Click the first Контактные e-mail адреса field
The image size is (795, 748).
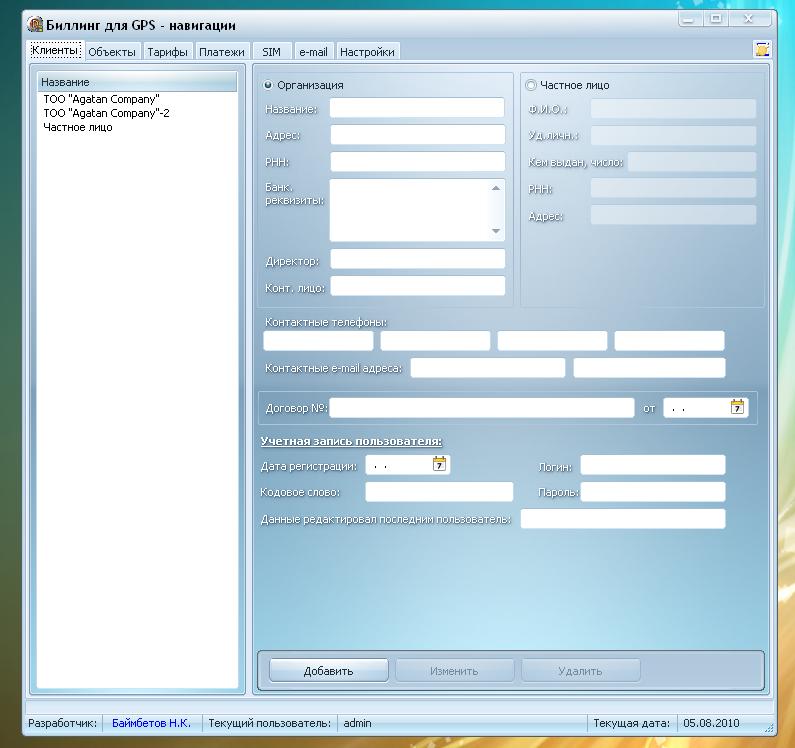[488, 368]
